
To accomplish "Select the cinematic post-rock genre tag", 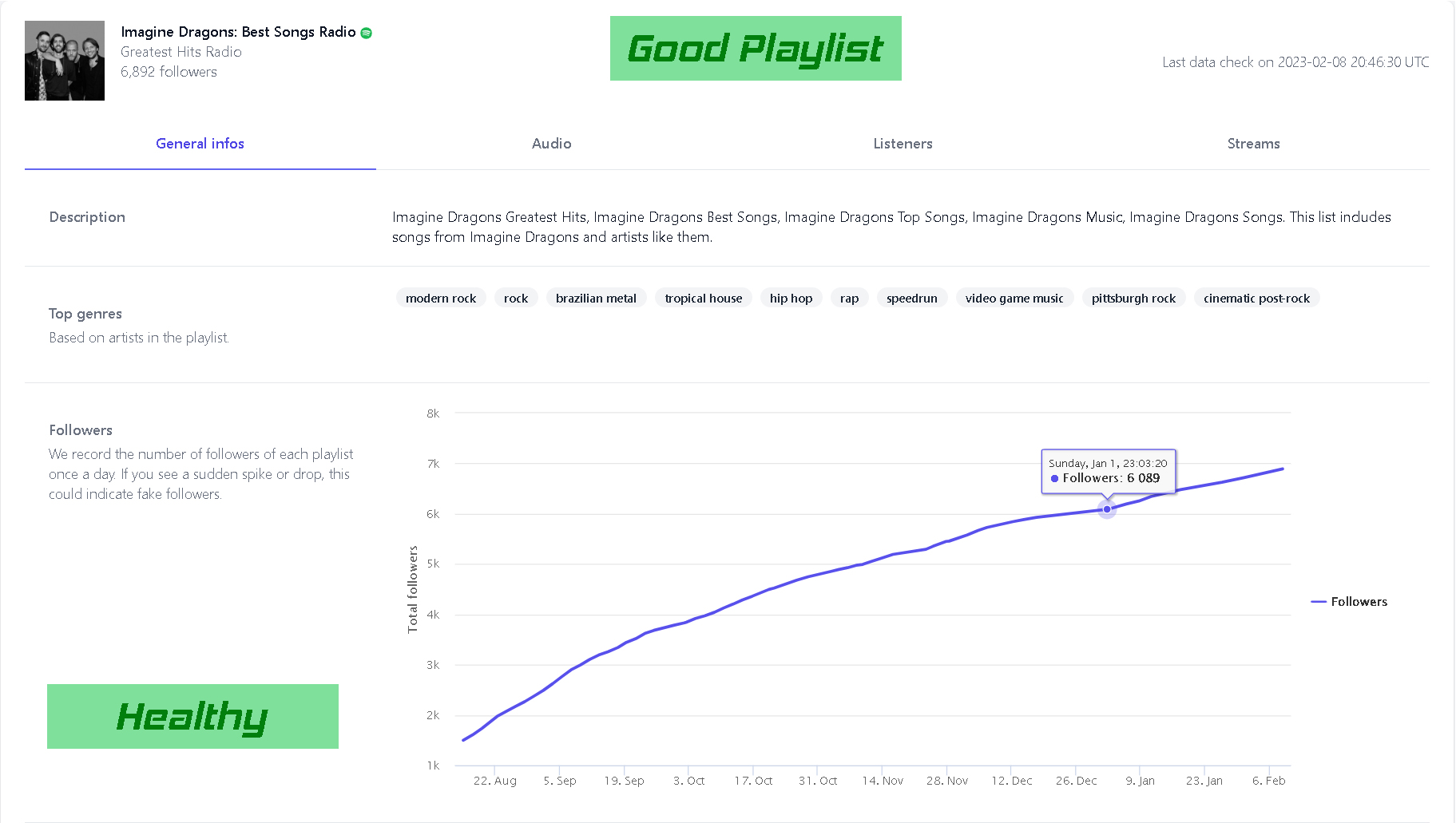I will pos(1256,299).
